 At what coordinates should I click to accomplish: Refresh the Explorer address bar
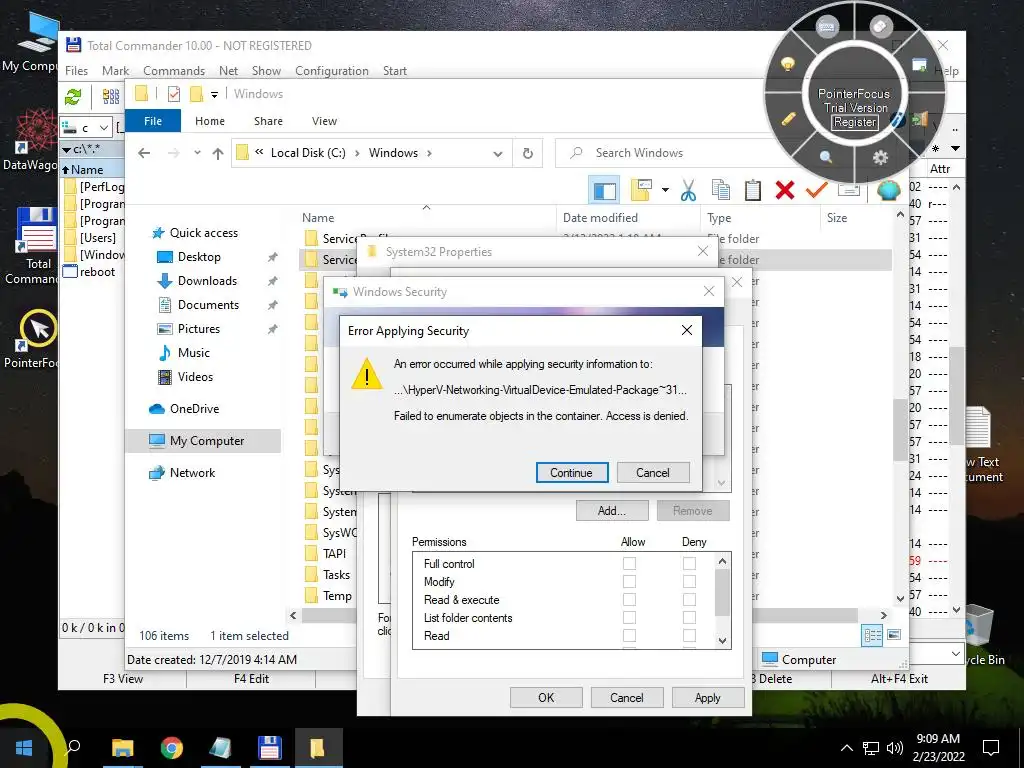(x=528, y=153)
